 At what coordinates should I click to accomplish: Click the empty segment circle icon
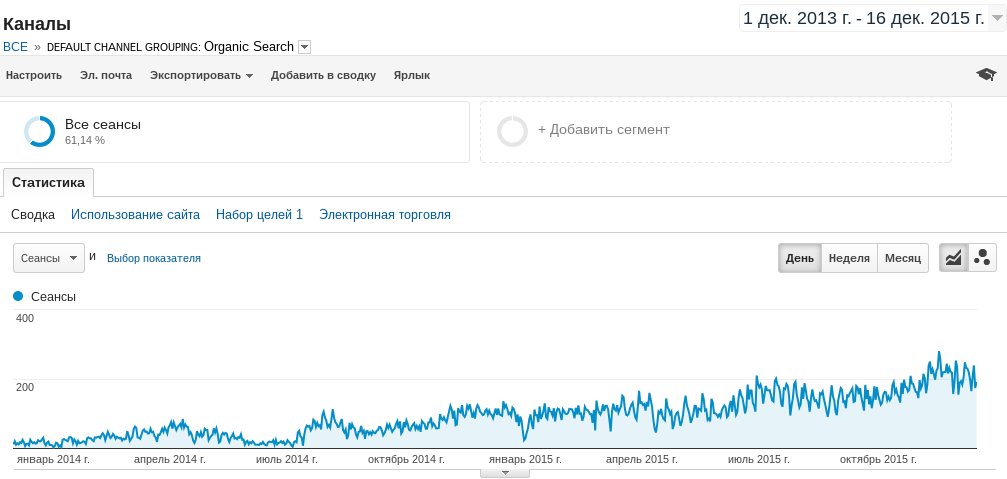tap(512, 131)
